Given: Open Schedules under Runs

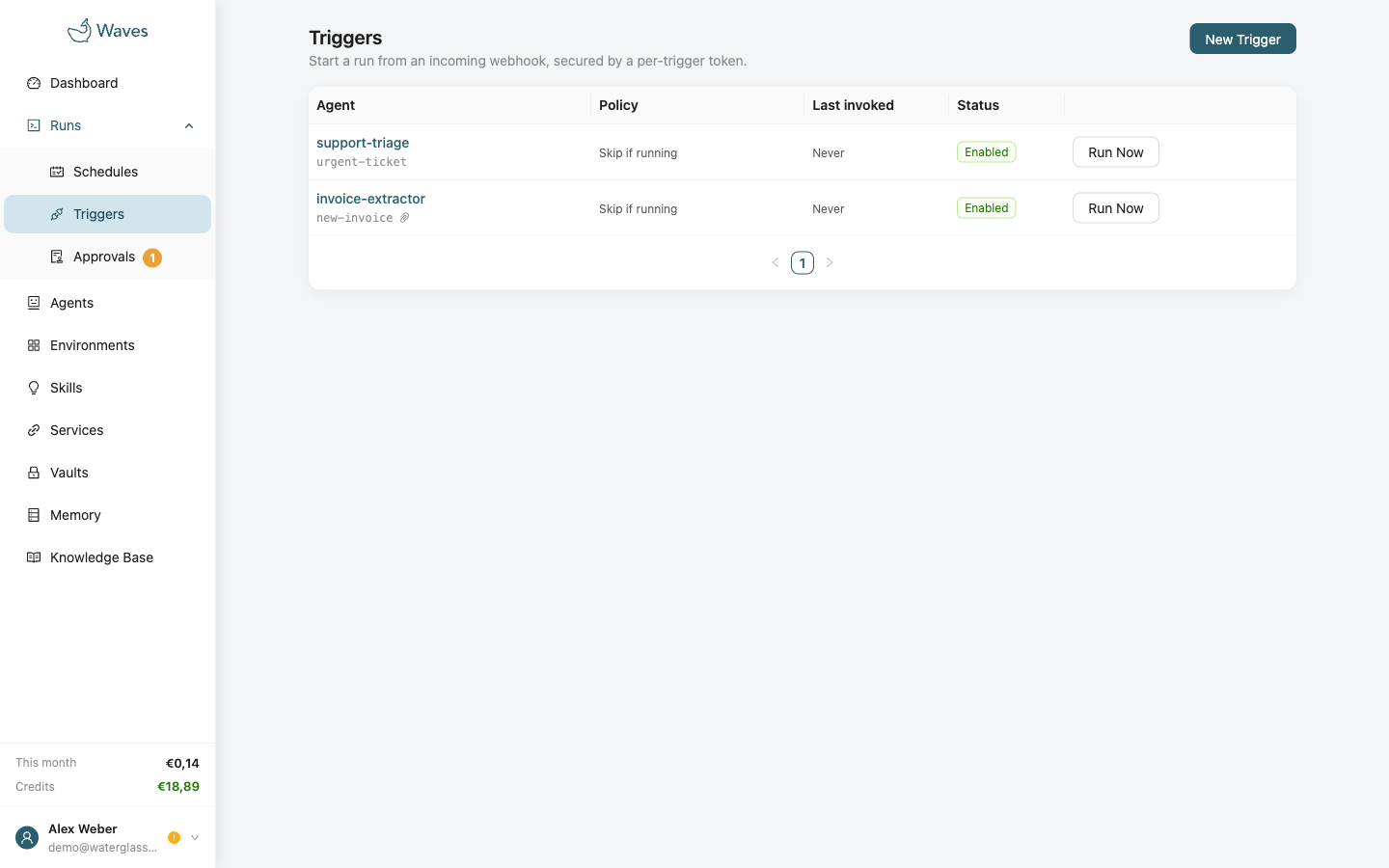Looking at the screenshot, I should (x=108, y=172).
